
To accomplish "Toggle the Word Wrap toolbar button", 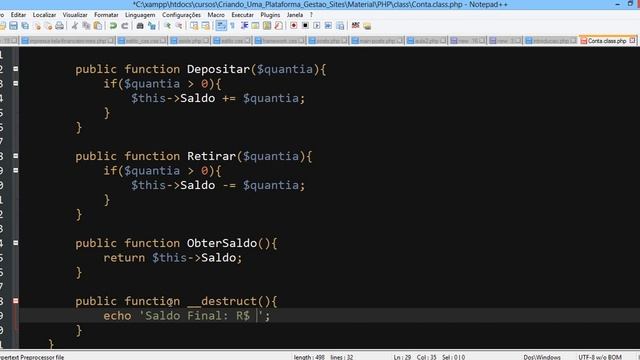I will [x=221, y=26].
